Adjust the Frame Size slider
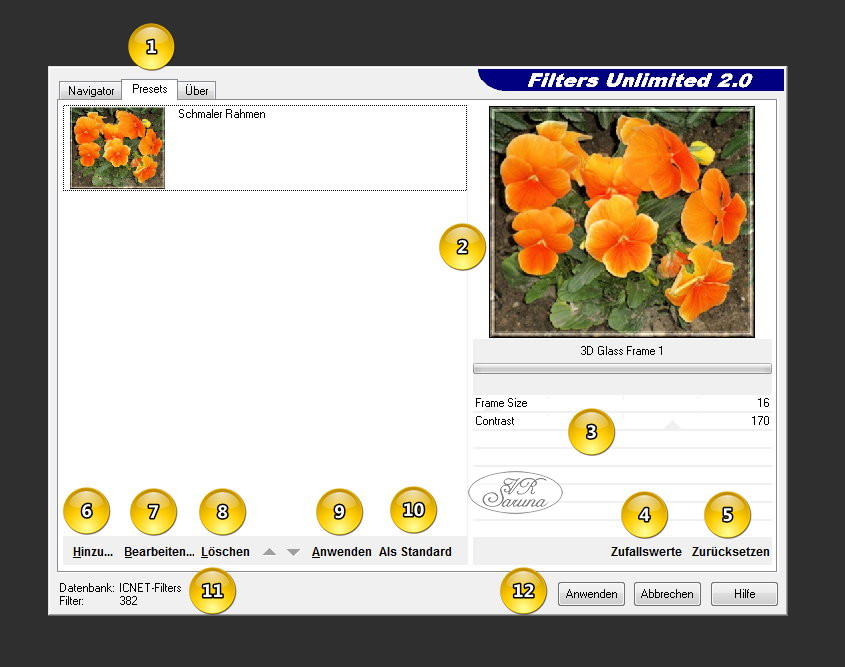The width and height of the screenshot is (845, 667). 622,403
